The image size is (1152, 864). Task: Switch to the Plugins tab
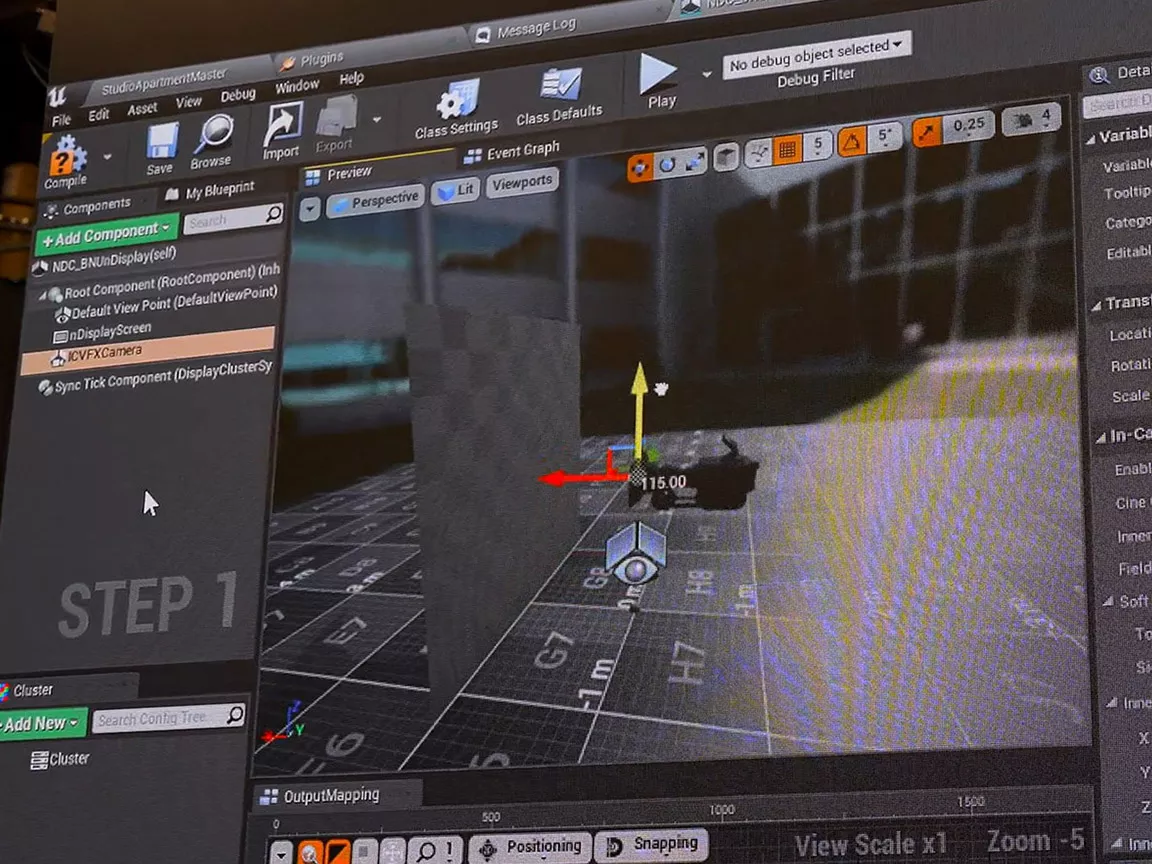312,60
